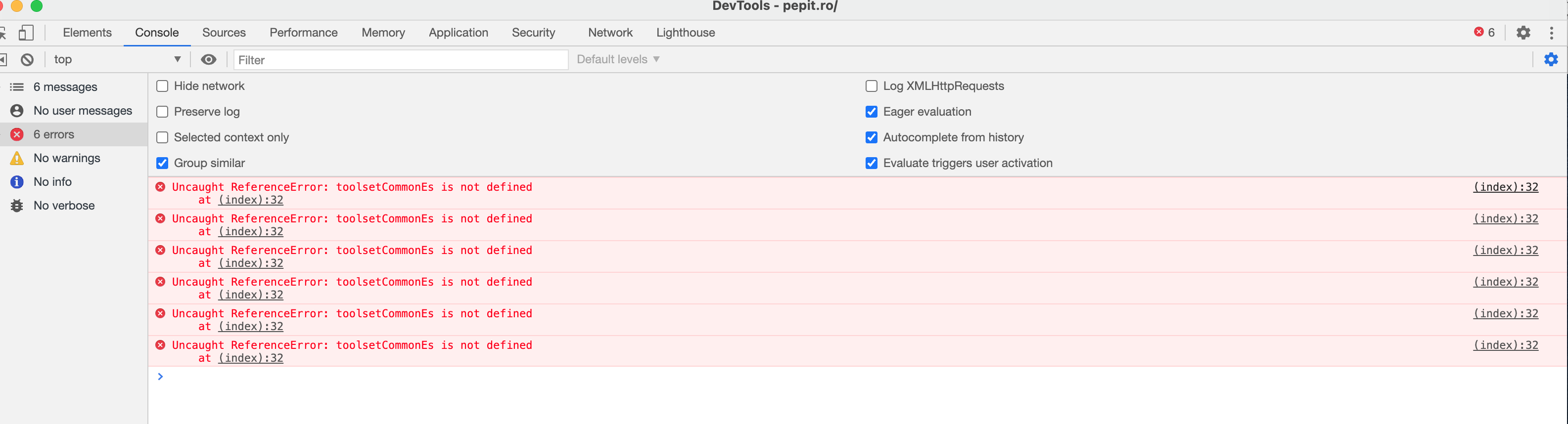Open DevTools settings gear
Screen dimensions: 1568x424
tap(1523, 32)
